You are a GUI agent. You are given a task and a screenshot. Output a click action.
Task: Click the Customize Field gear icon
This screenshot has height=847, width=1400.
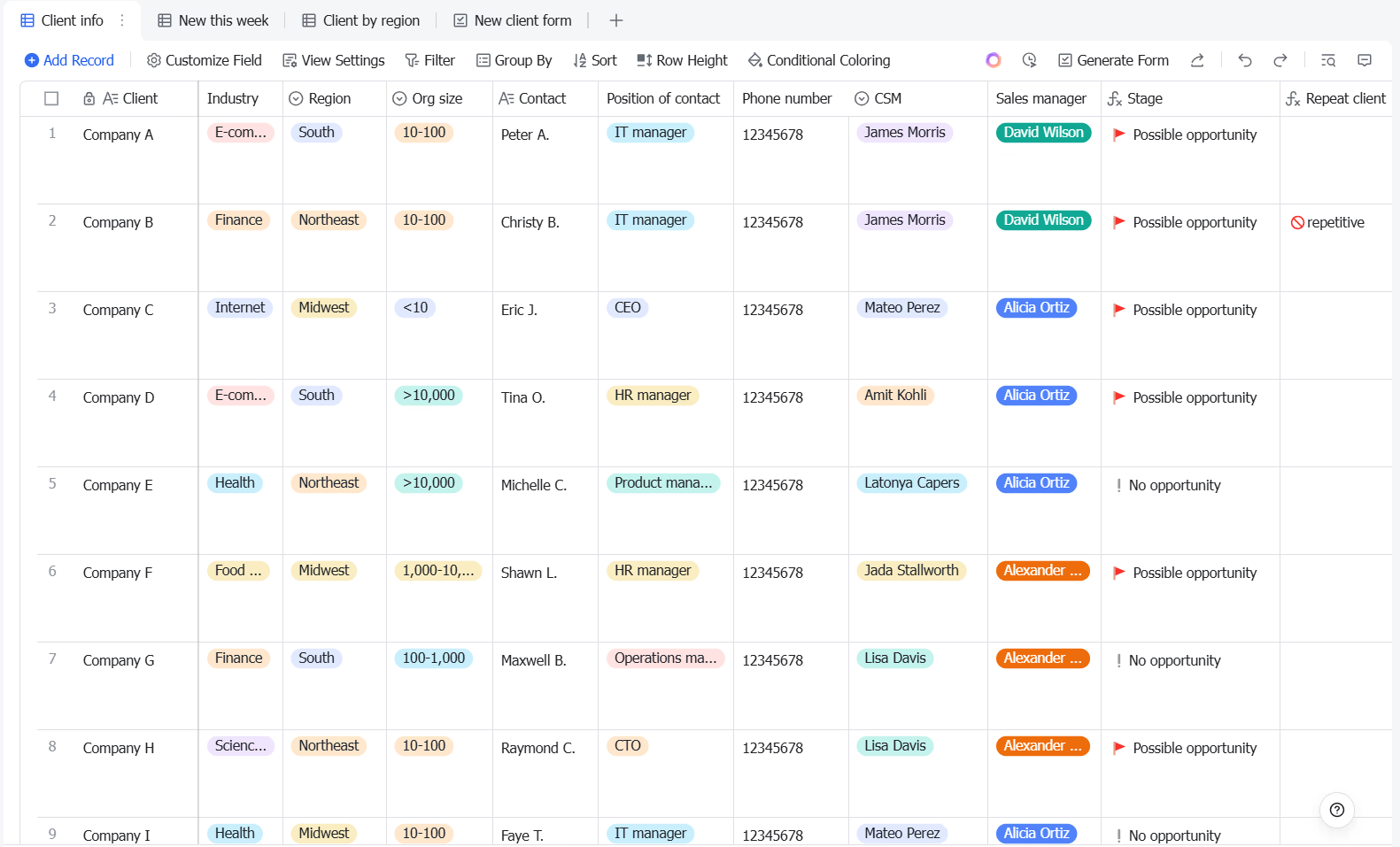coord(154,60)
